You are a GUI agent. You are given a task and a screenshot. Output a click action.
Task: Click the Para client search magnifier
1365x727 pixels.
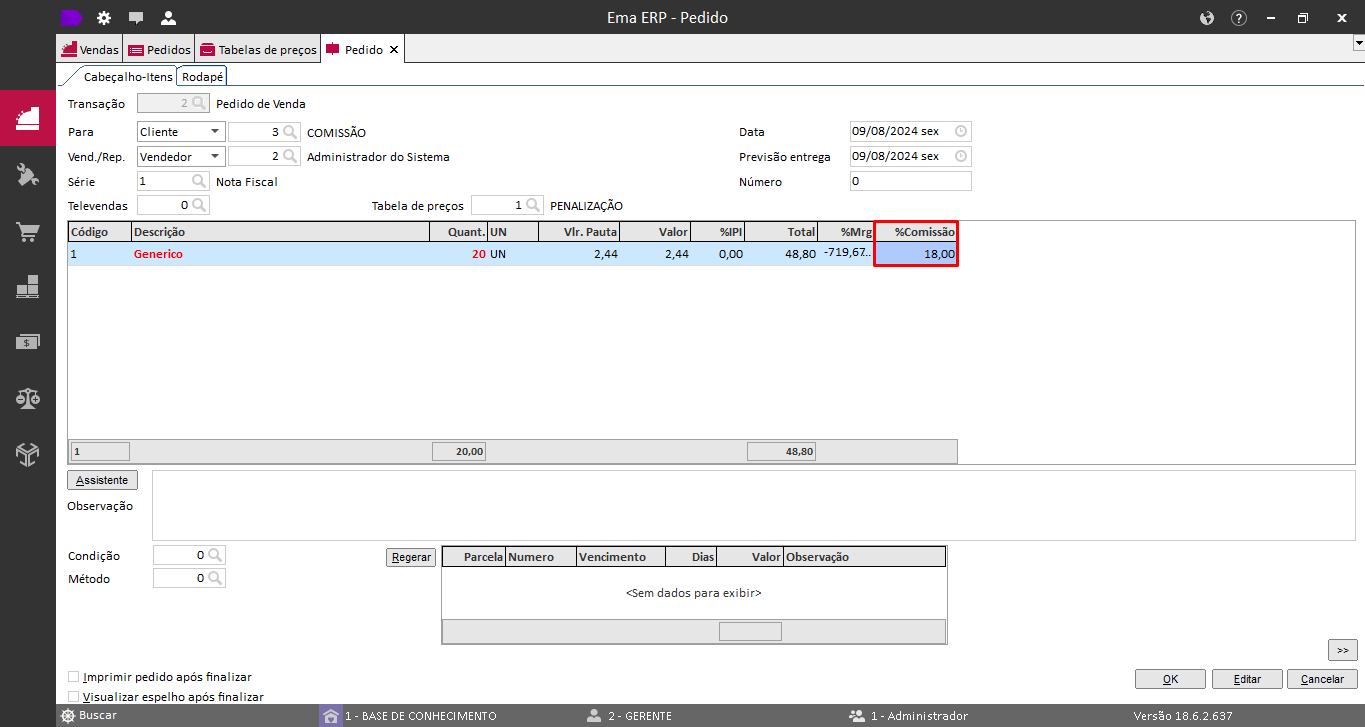pyautogui.click(x=290, y=131)
